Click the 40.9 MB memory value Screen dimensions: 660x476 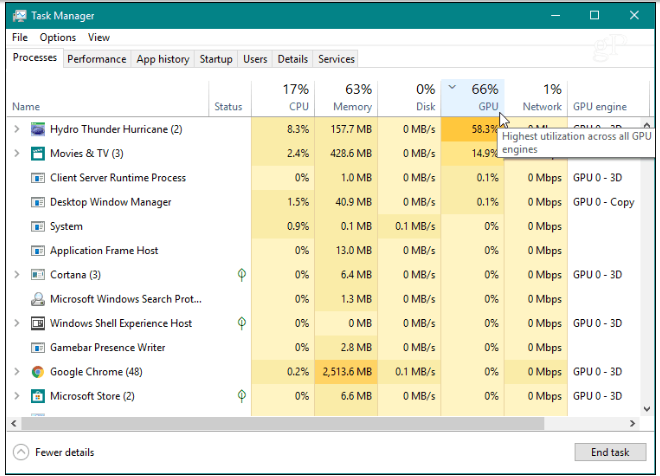click(x=354, y=202)
